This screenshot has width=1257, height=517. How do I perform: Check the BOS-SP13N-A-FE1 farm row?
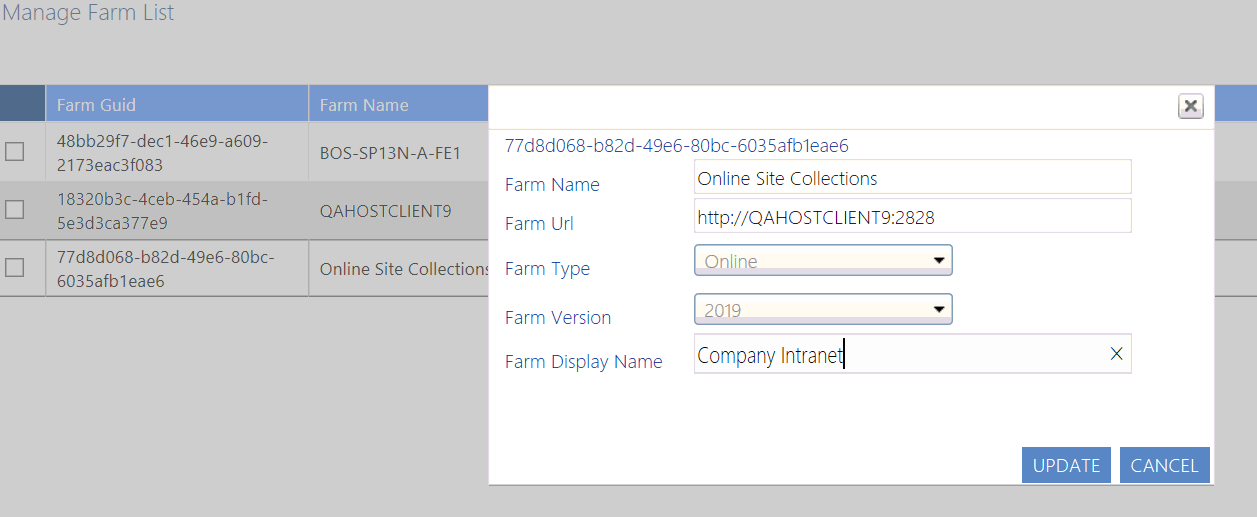15,151
